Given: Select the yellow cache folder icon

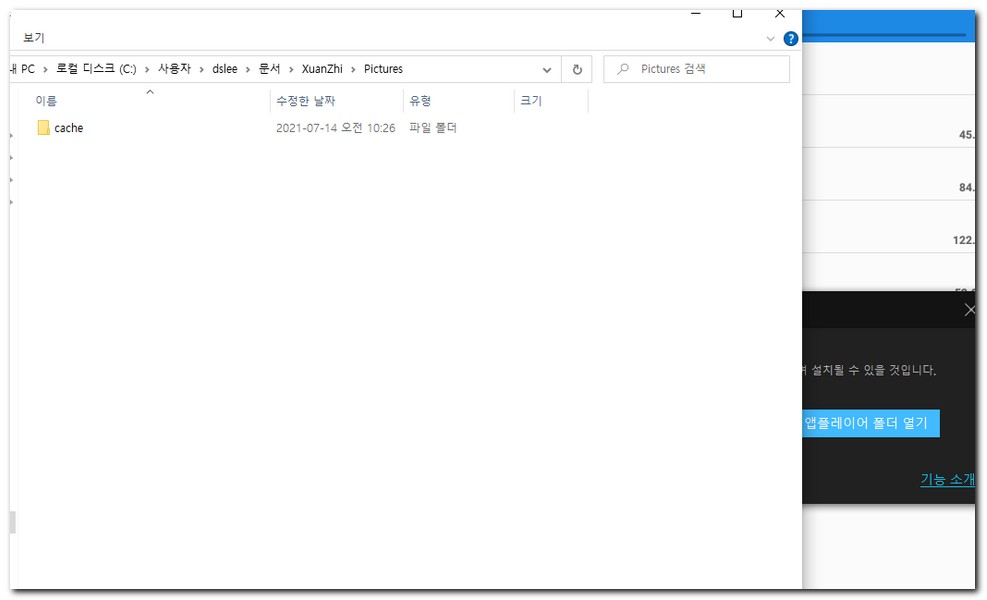Looking at the screenshot, I should 43,128.
